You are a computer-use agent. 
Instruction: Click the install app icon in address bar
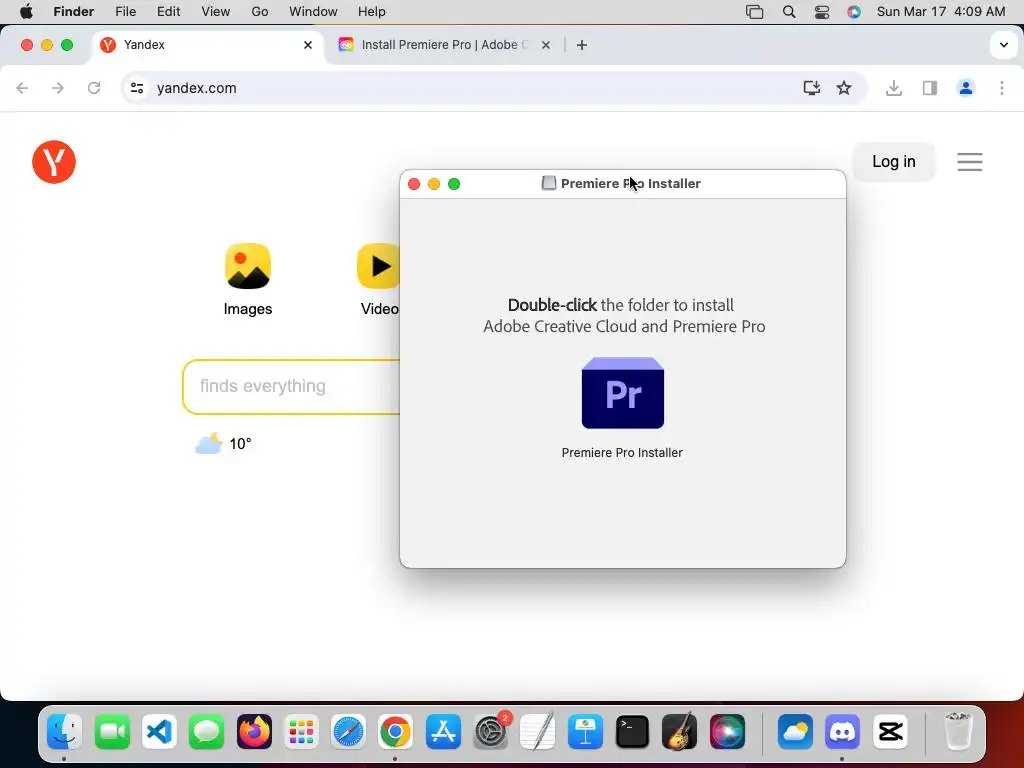coord(811,88)
